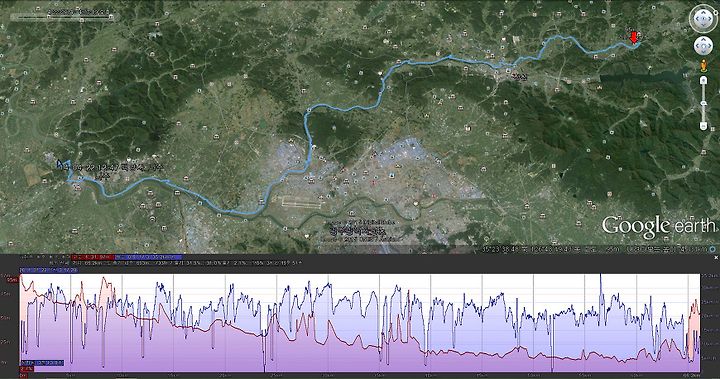
Task: Pan map up with move joystick
Action: pos(703,40)
